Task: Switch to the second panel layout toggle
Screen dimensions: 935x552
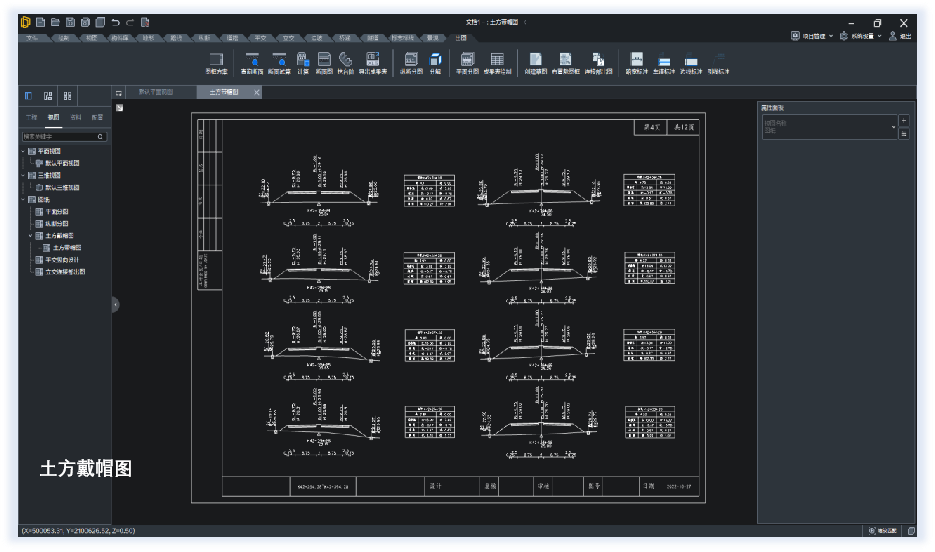Action: [x=48, y=96]
